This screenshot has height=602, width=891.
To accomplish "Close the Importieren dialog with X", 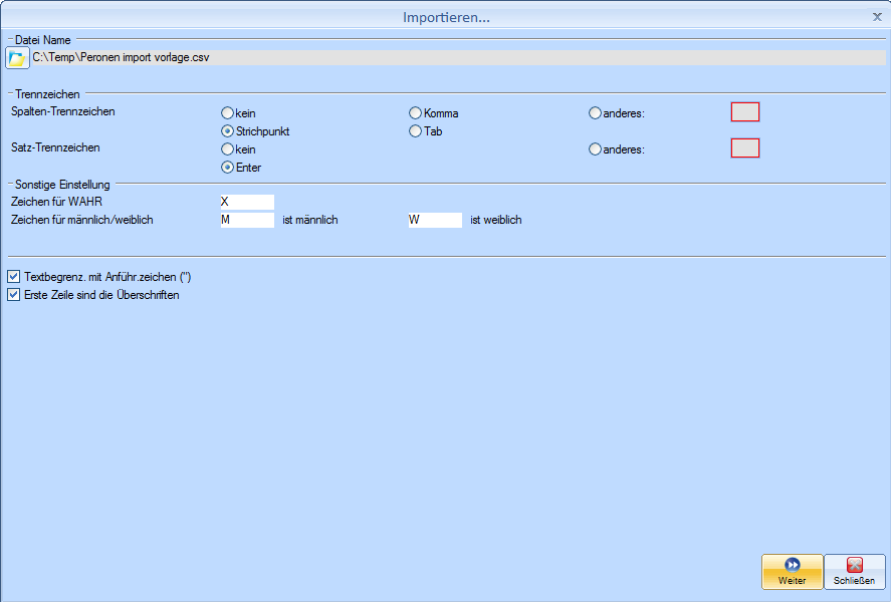I will pyautogui.click(x=877, y=17).
